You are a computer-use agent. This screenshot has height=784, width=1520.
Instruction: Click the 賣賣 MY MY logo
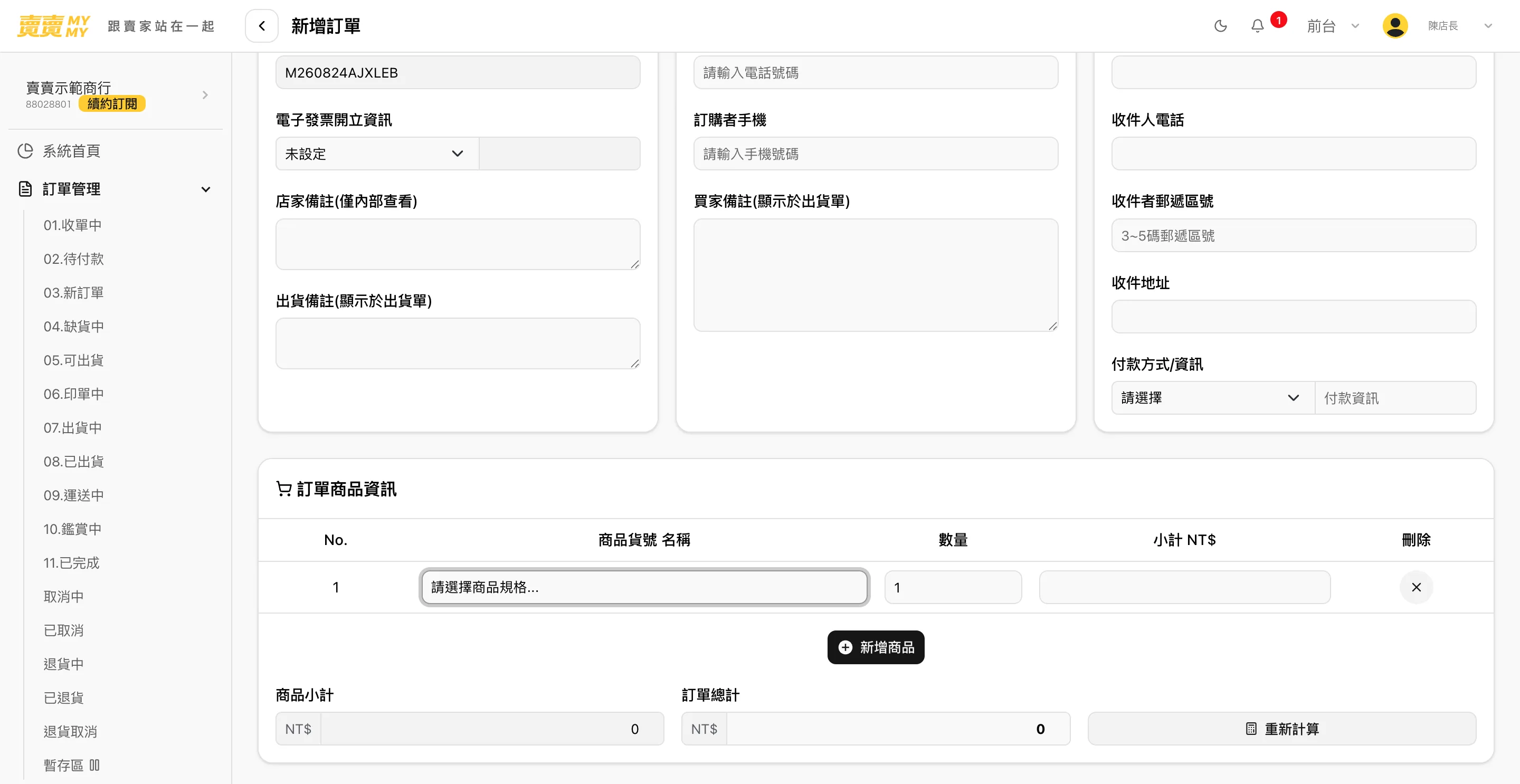(x=53, y=26)
